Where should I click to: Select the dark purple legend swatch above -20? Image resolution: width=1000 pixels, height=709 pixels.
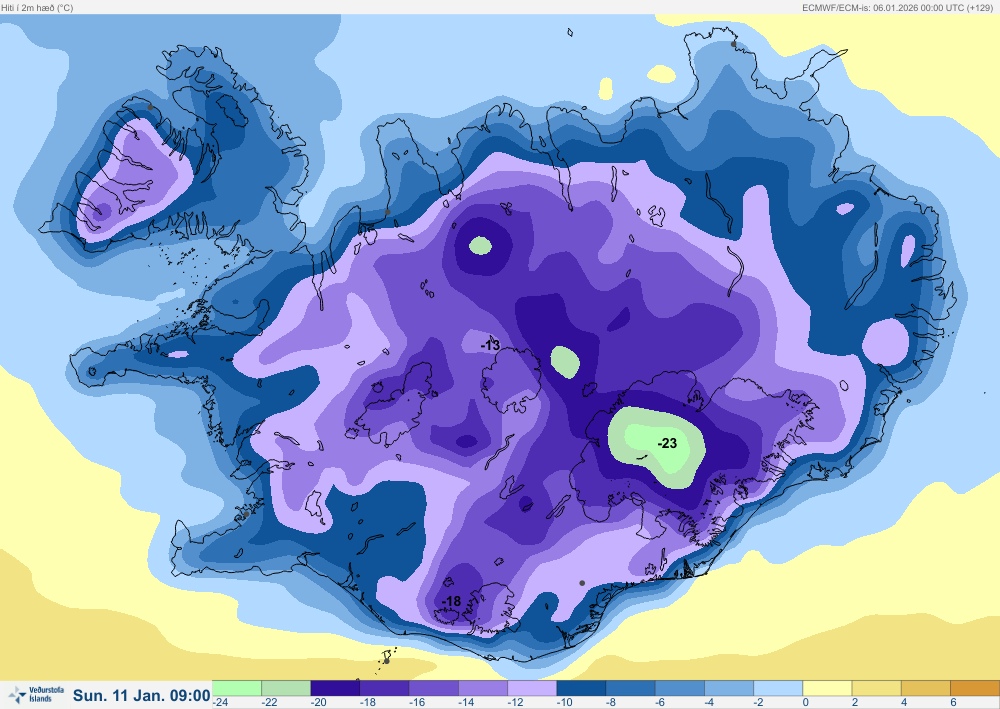click(x=335, y=688)
